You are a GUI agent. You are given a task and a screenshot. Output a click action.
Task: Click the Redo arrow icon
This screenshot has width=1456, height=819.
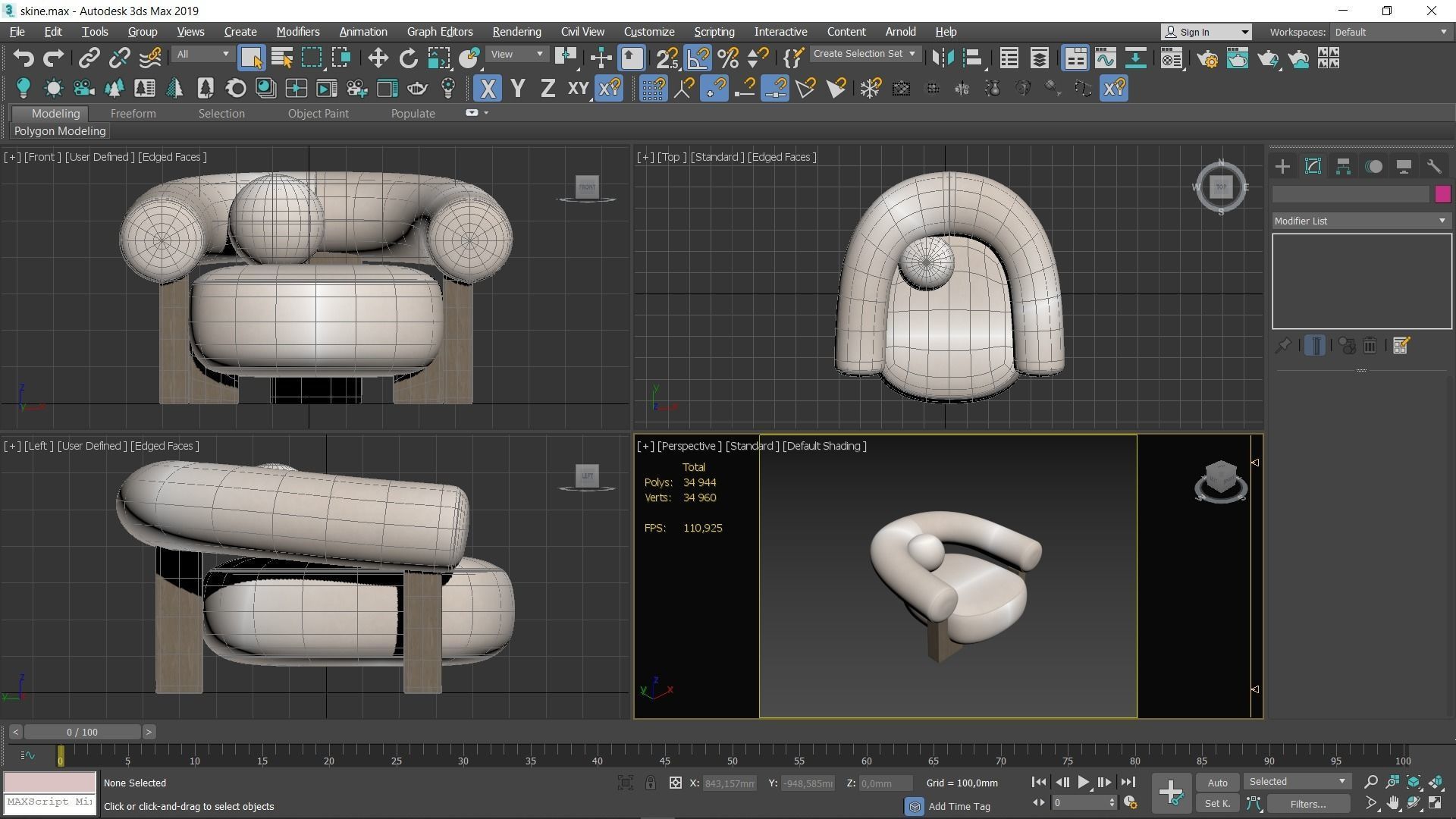tap(53, 58)
